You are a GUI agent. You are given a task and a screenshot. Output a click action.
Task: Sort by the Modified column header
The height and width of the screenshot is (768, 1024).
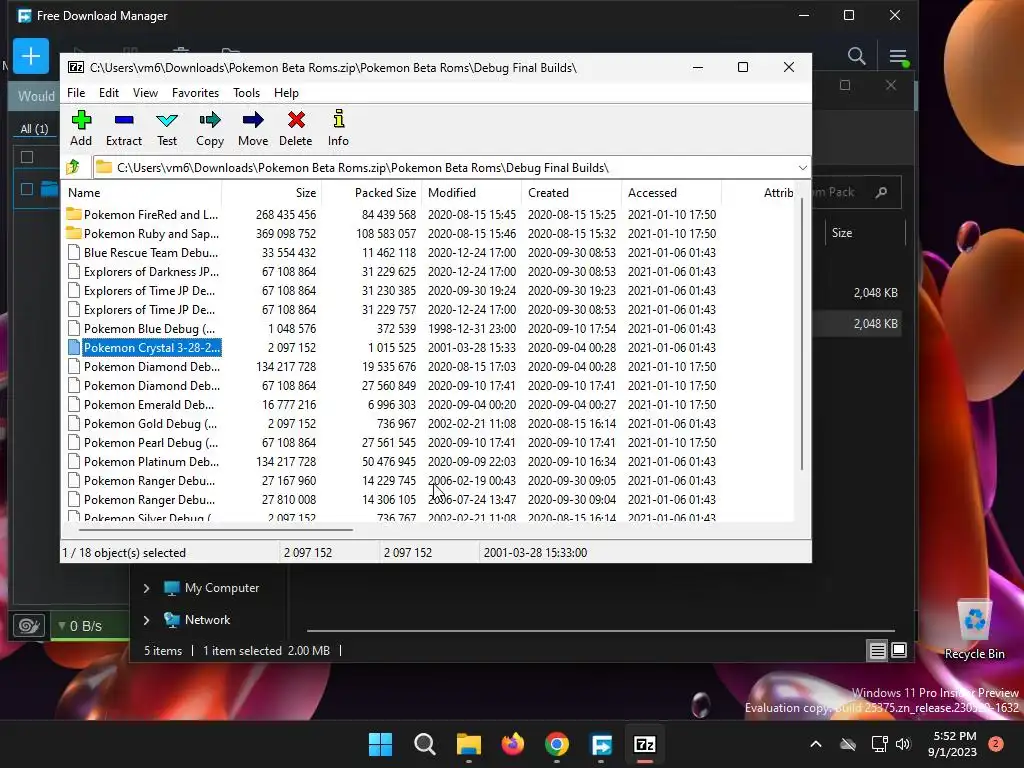472,193
